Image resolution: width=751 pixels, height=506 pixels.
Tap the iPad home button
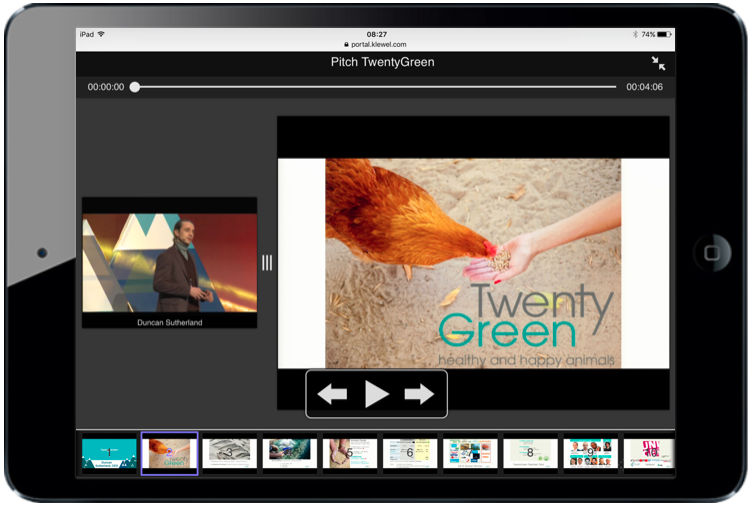coord(712,253)
